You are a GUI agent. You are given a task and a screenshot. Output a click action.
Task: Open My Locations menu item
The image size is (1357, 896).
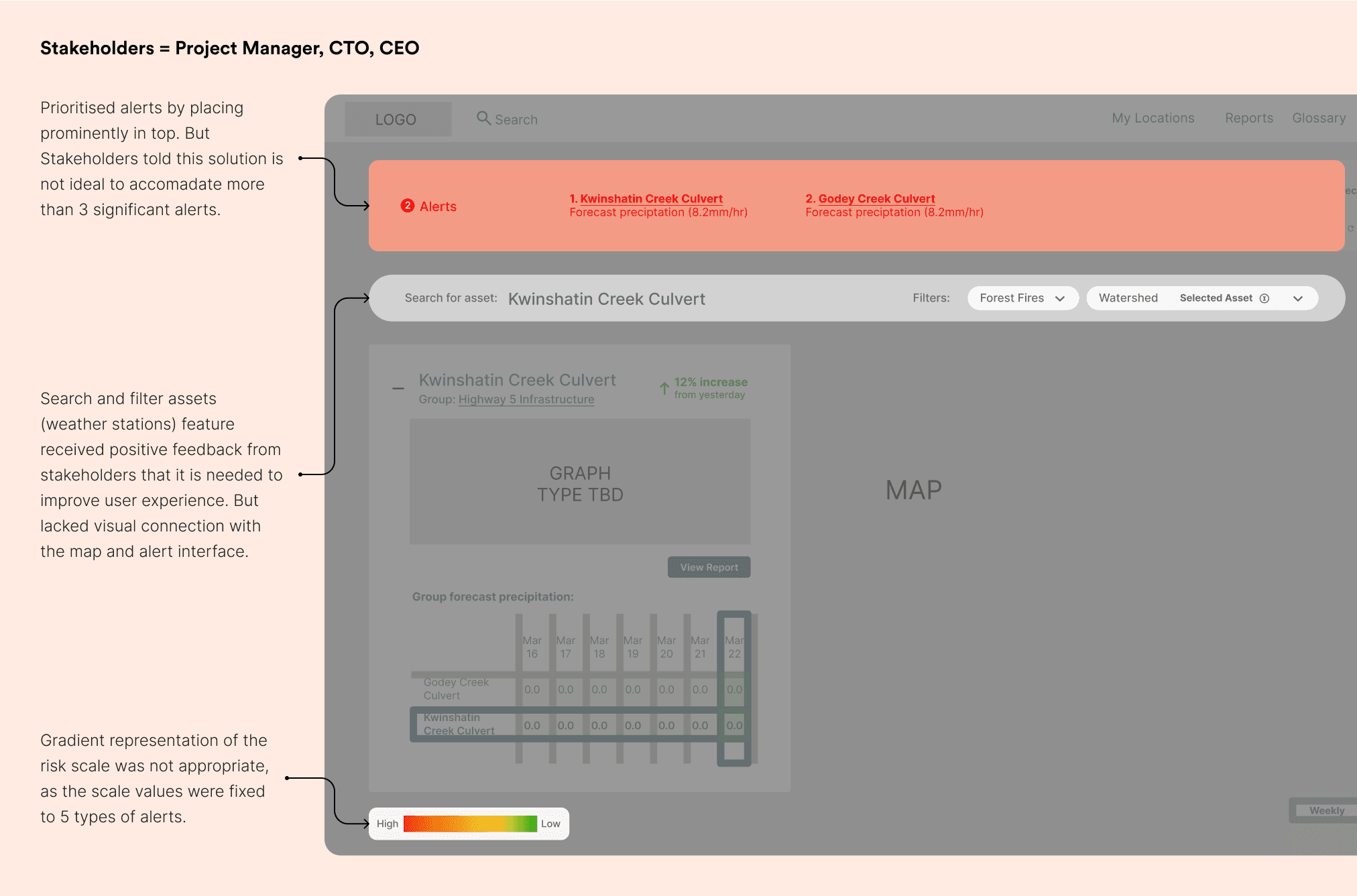pos(1153,118)
